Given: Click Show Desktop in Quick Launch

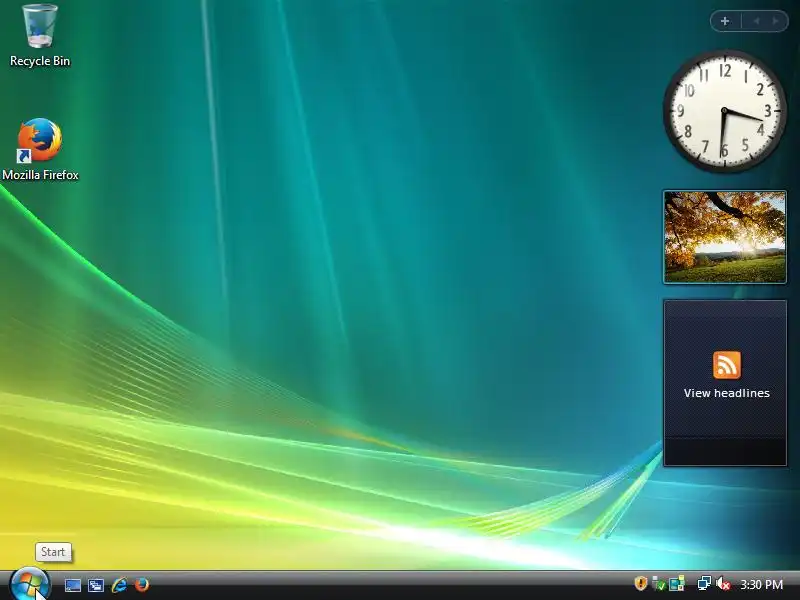Looking at the screenshot, I should [72, 585].
